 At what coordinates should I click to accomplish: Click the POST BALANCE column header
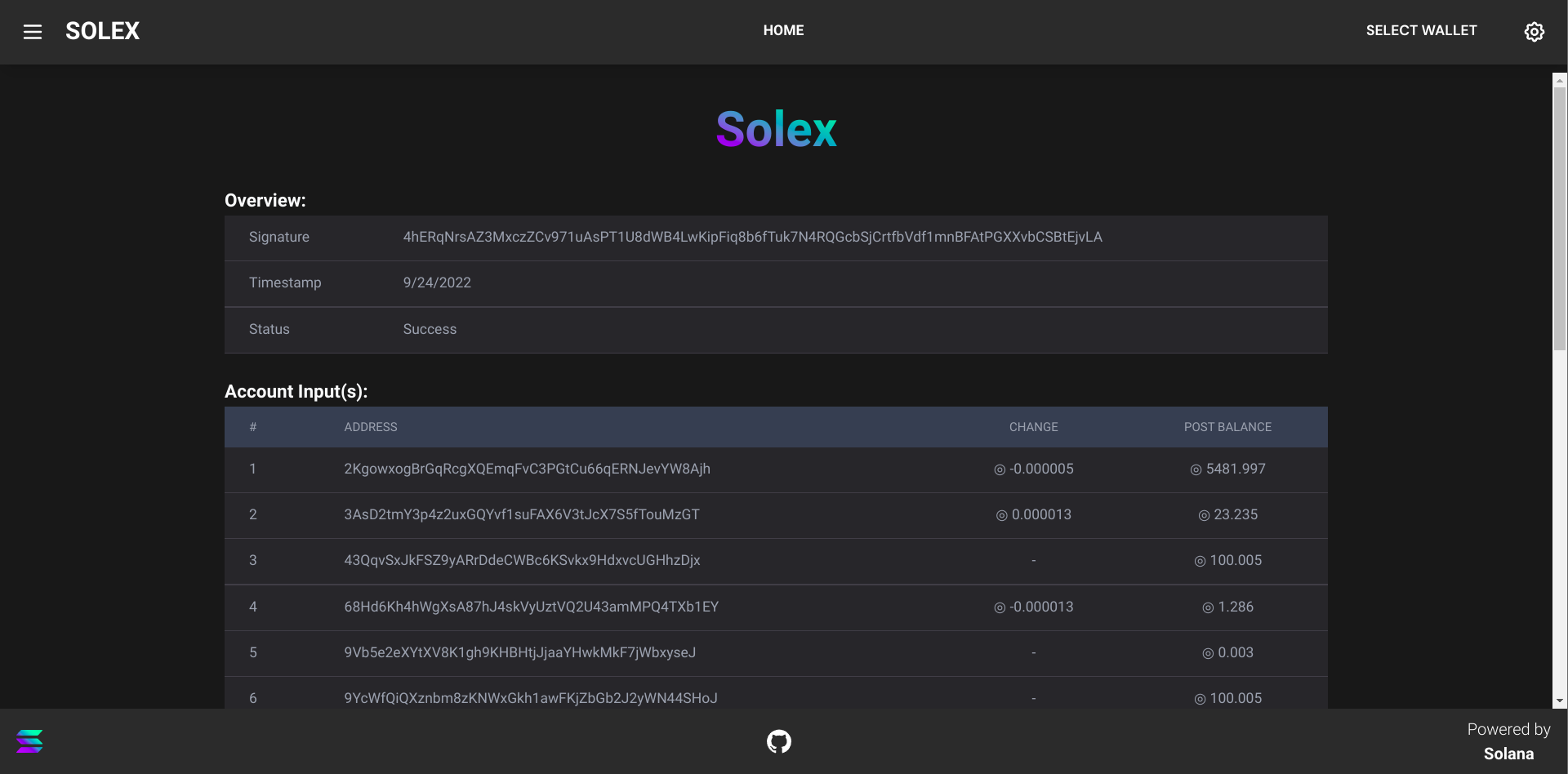(x=1228, y=427)
